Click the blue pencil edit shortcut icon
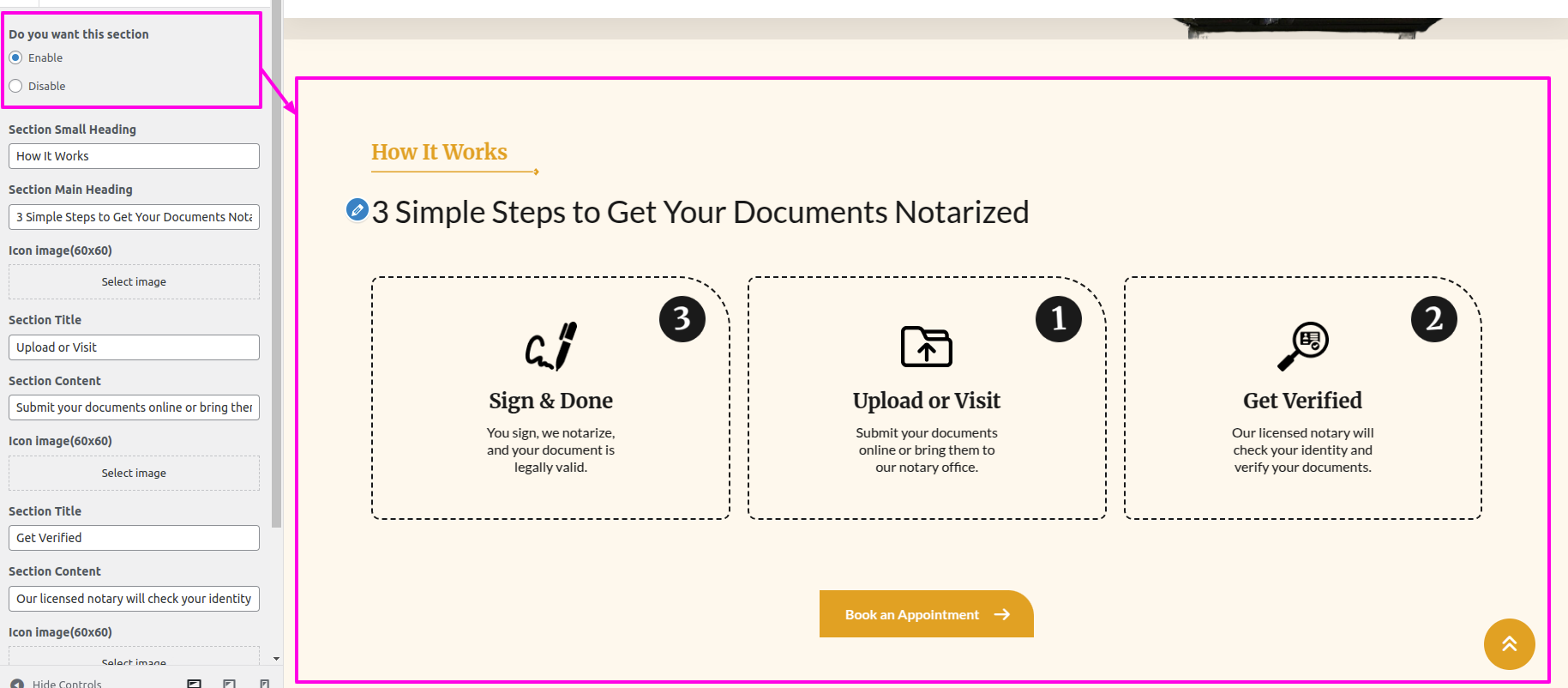 (x=357, y=209)
